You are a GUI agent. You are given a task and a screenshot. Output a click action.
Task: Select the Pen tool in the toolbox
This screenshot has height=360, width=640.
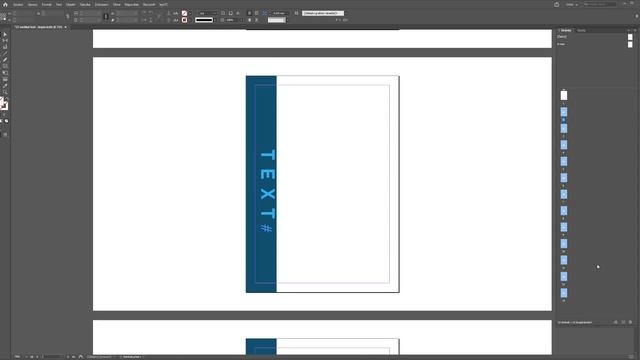pos(5,60)
